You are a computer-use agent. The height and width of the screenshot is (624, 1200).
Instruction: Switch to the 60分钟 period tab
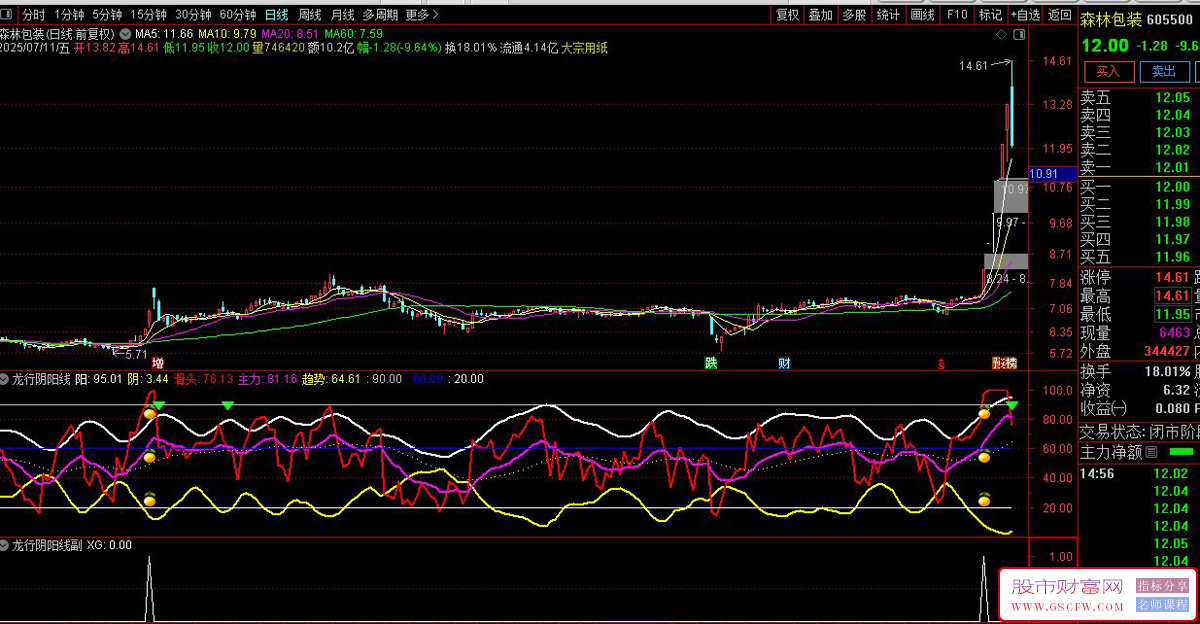coord(238,15)
